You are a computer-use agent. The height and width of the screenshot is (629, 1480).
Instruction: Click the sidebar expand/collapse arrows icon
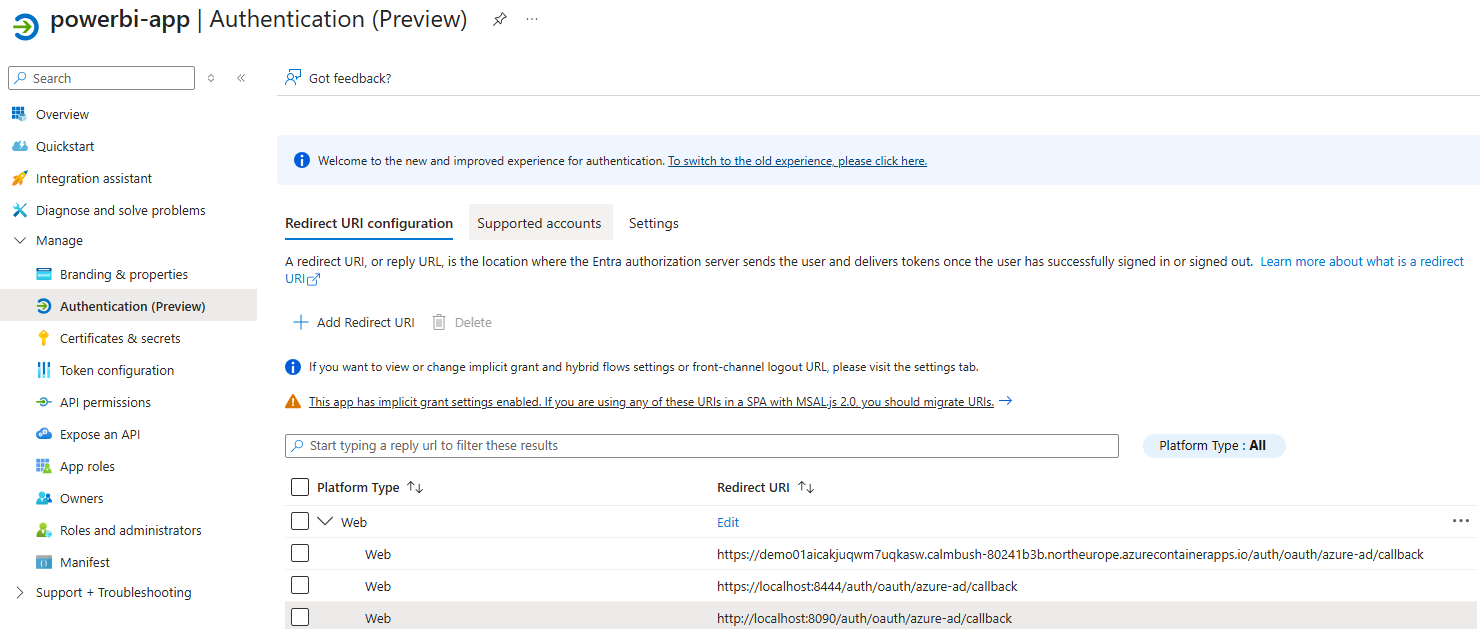pyautogui.click(x=211, y=78)
